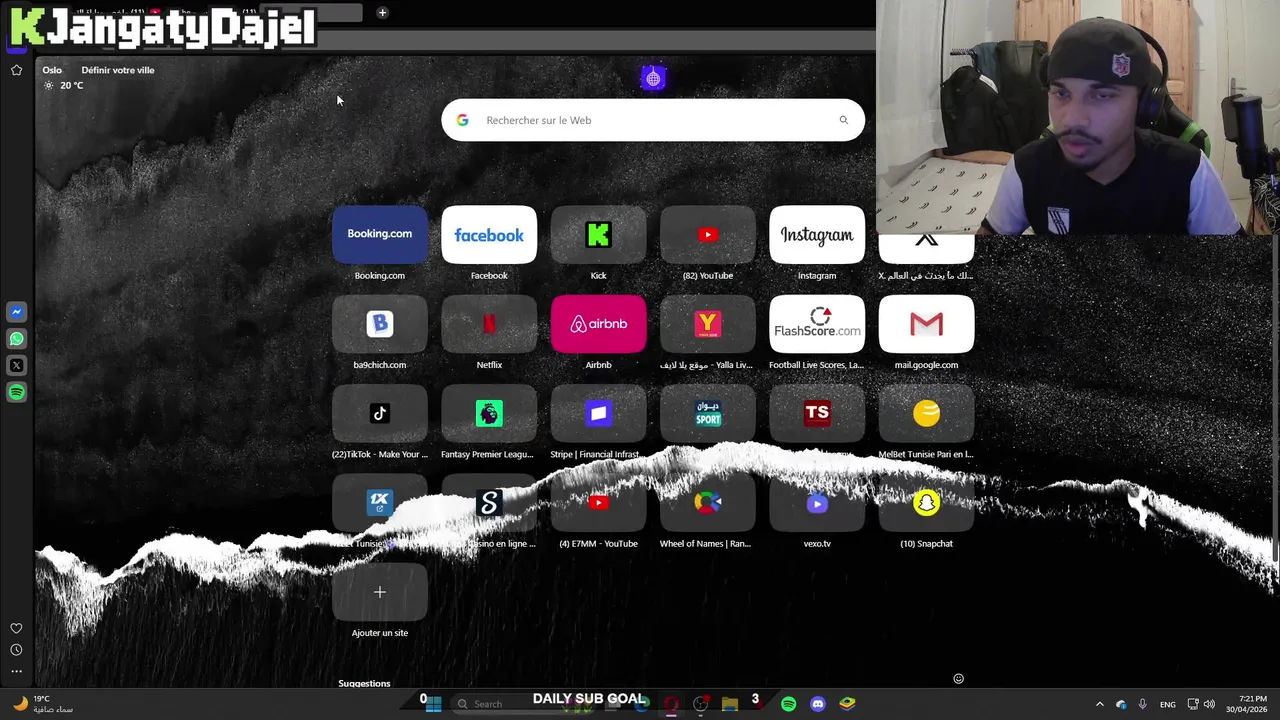Open the Windows Start menu

(x=433, y=704)
